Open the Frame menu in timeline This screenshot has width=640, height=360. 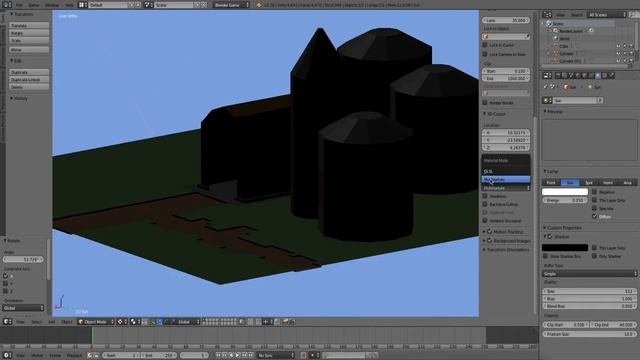(55, 356)
